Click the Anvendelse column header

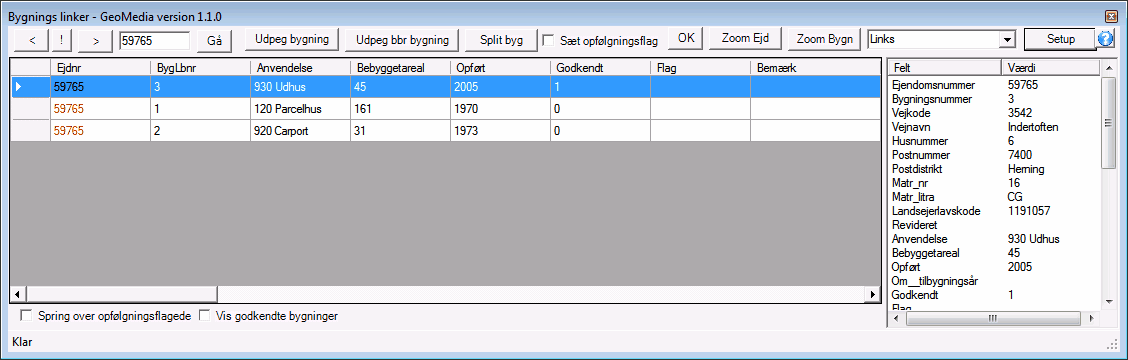(x=300, y=68)
